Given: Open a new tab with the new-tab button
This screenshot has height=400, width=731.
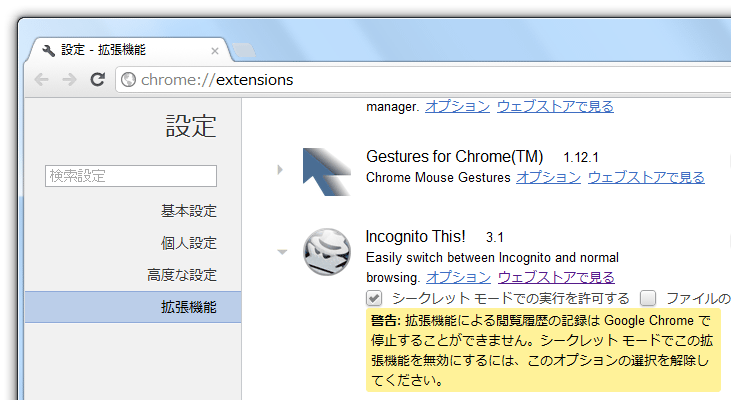Looking at the screenshot, I should (244, 50).
